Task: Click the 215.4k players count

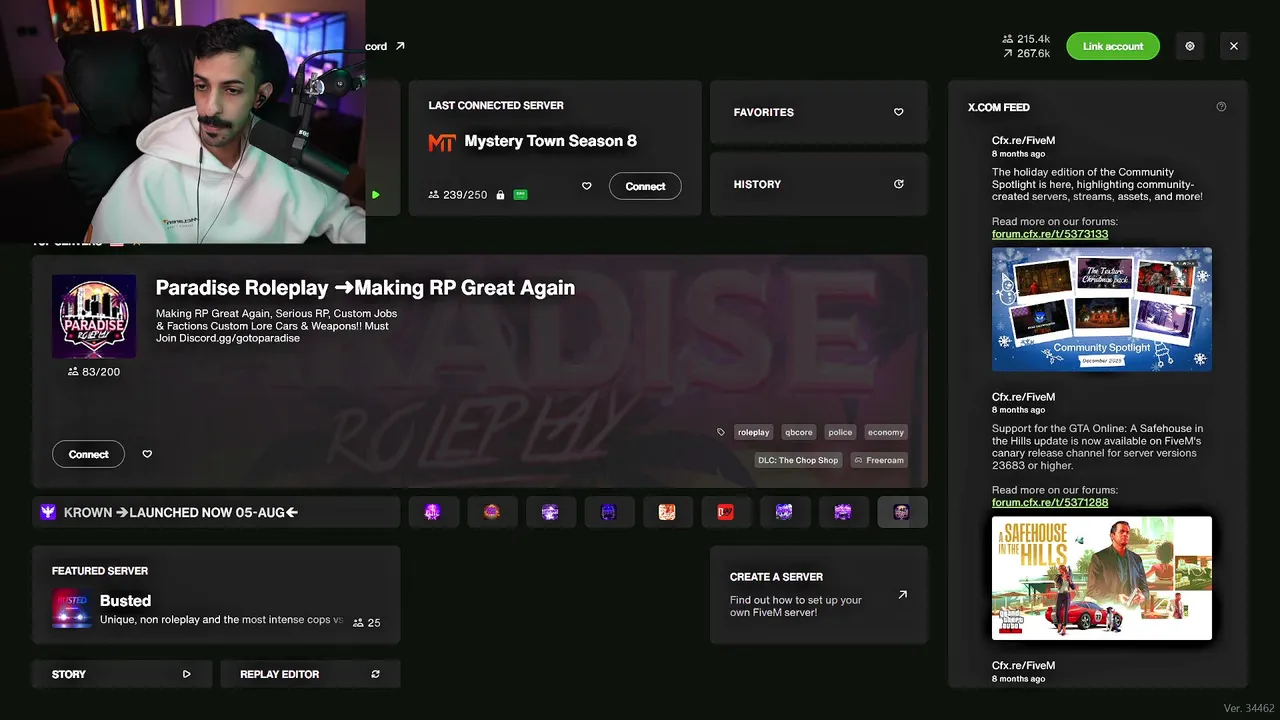Action: click(1026, 39)
